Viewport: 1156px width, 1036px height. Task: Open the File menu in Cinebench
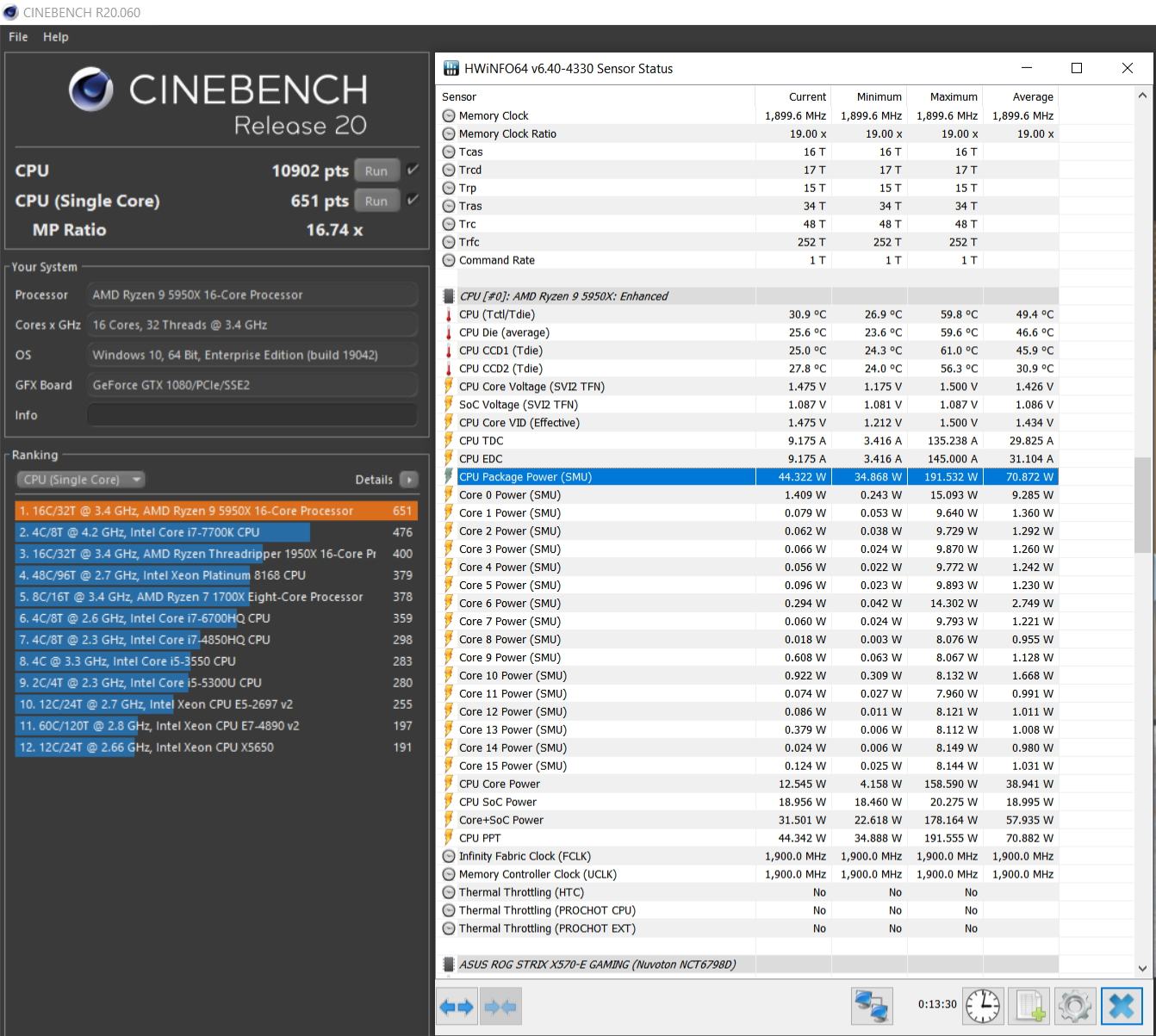click(x=18, y=37)
